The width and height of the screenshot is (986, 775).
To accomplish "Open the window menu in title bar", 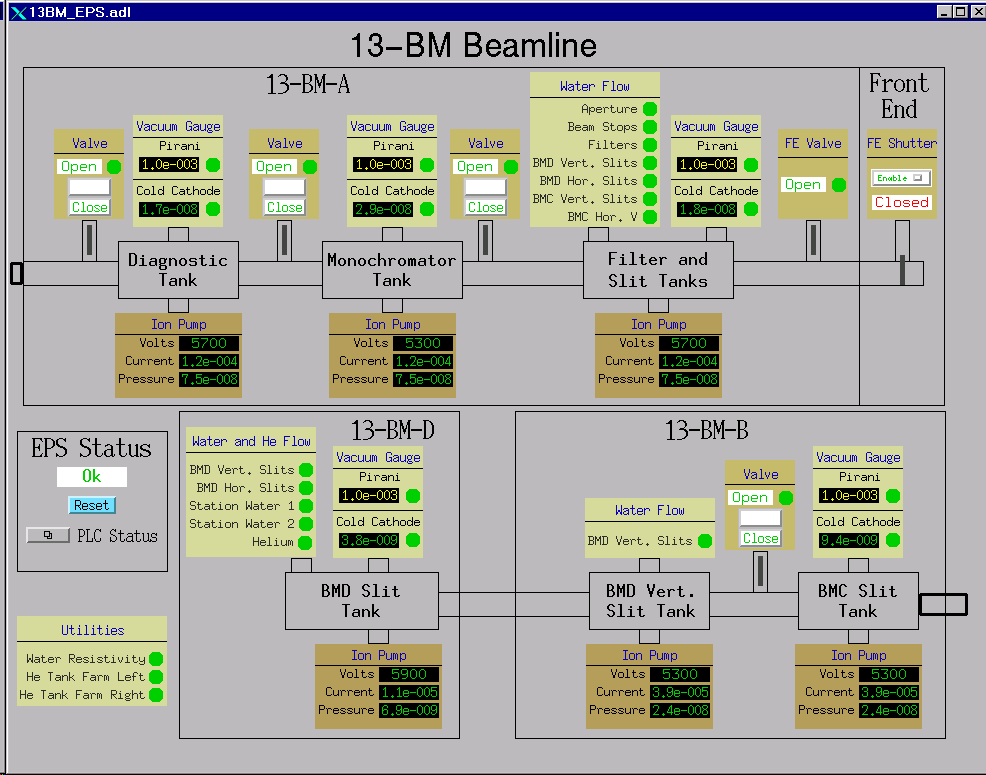I will click(17, 12).
